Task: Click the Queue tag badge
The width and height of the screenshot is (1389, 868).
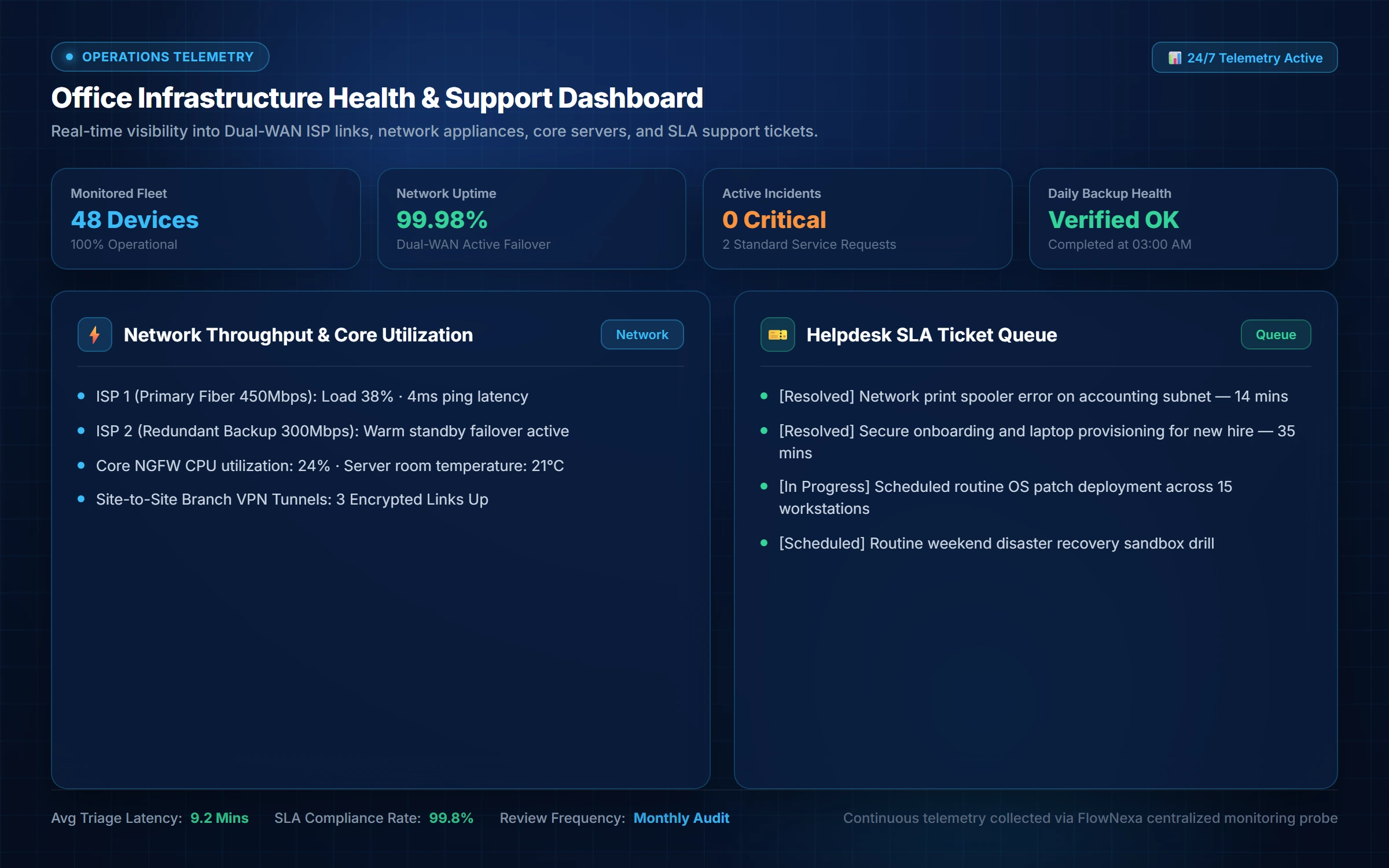Action: (x=1276, y=334)
